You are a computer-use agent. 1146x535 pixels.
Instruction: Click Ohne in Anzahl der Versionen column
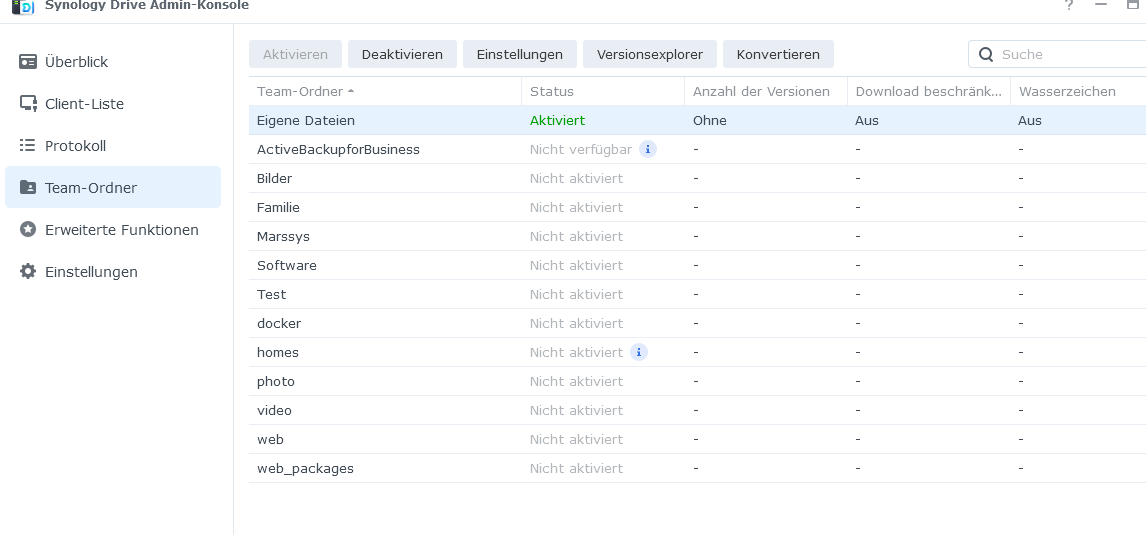click(710, 121)
